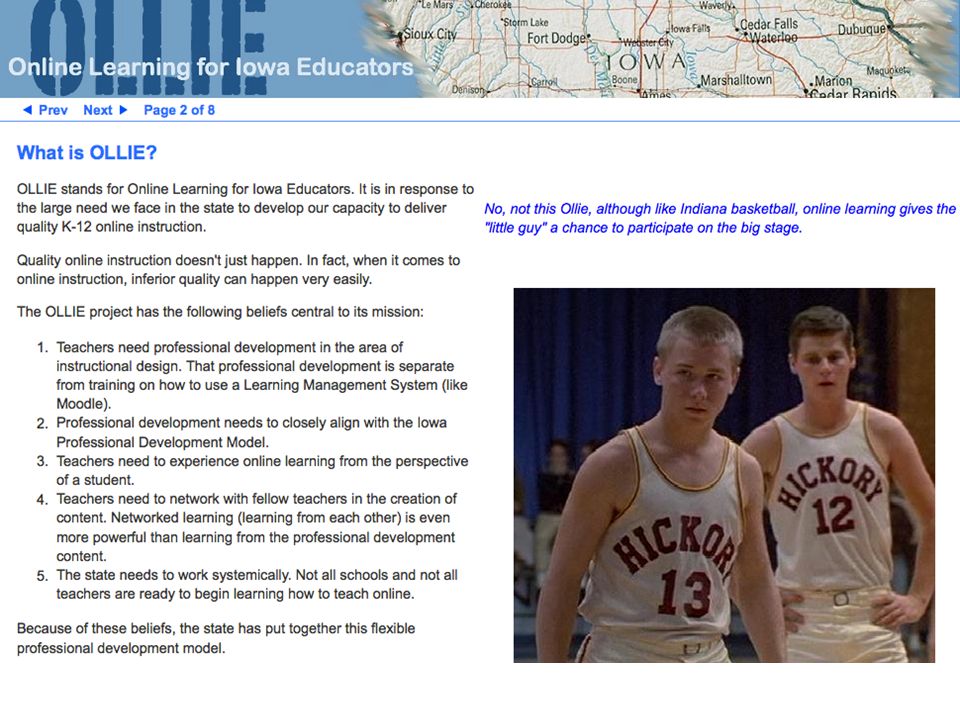Select the What is OLLIE? heading
The image size is (960, 720).
point(87,152)
